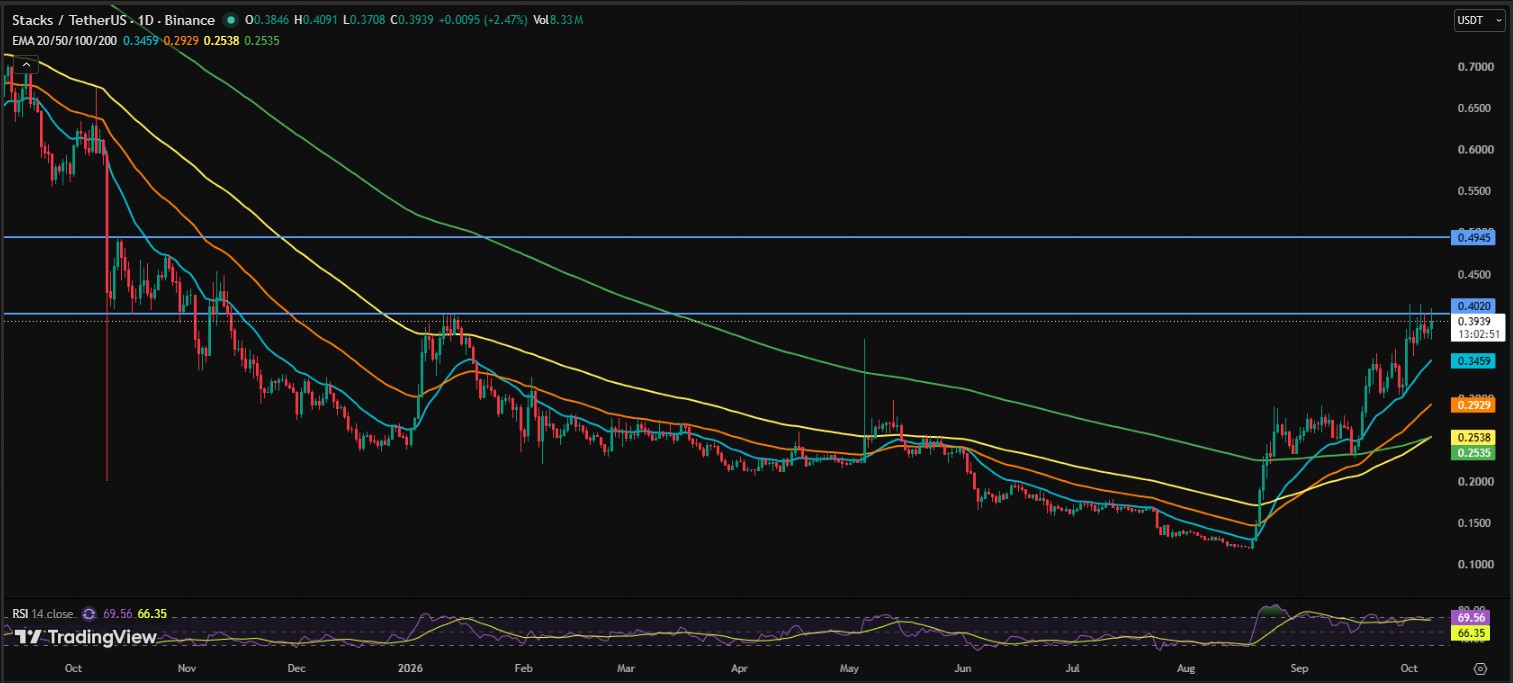Select the 0.4945 horizontal line price label
Screen dimensions: 1513x683
[1475, 237]
